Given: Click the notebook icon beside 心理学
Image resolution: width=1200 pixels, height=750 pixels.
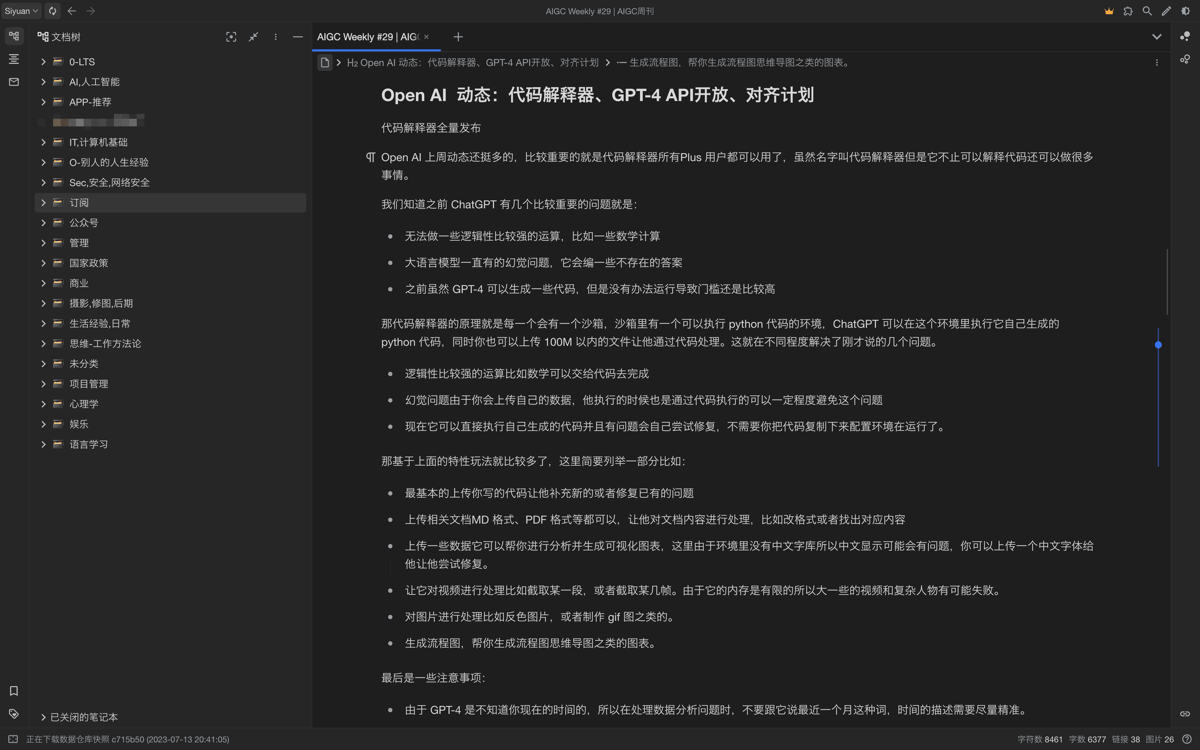Looking at the screenshot, I should point(58,404).
